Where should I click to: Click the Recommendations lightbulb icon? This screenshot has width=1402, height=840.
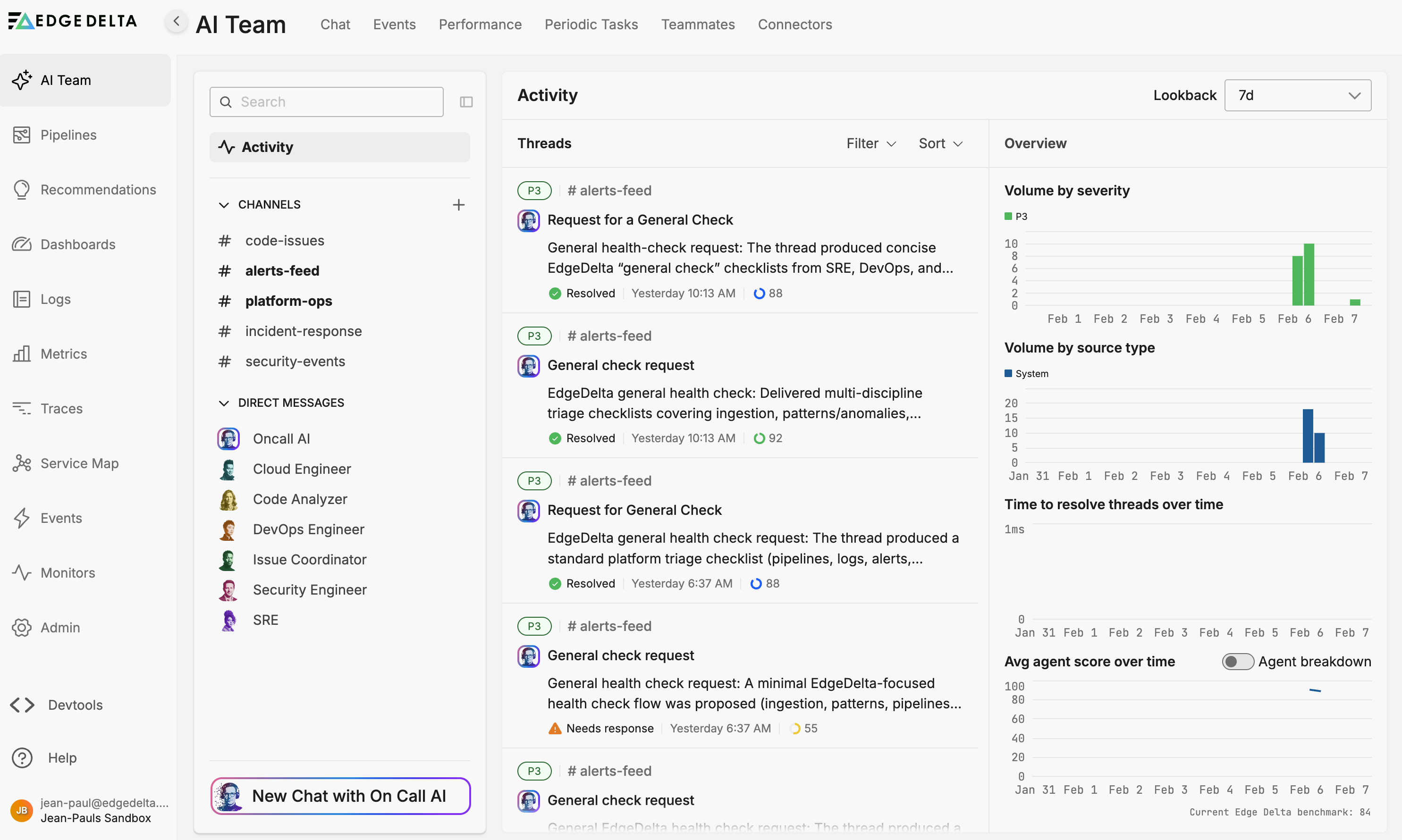coord(22,190)
